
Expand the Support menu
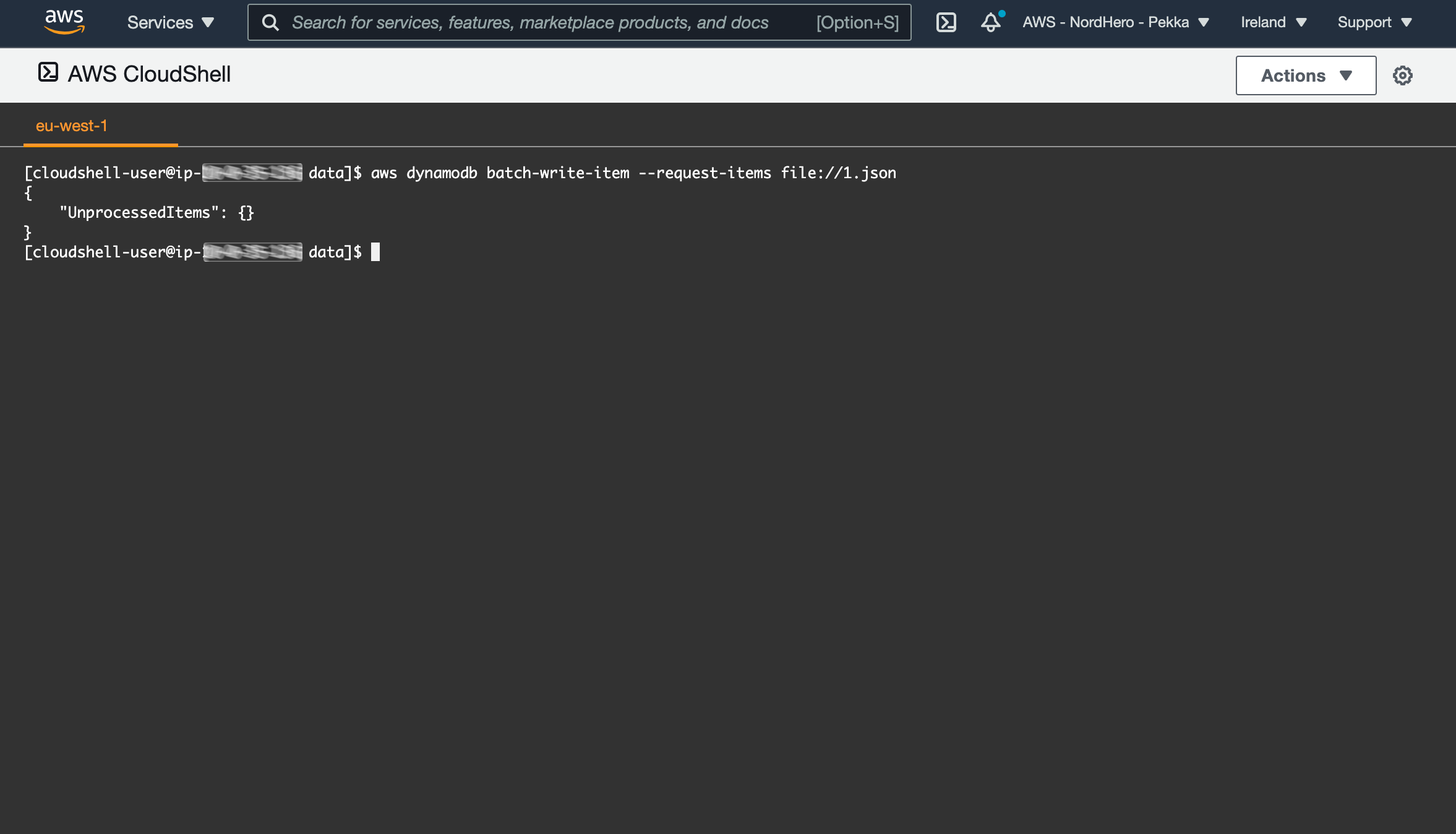[x=1374, y=22]
